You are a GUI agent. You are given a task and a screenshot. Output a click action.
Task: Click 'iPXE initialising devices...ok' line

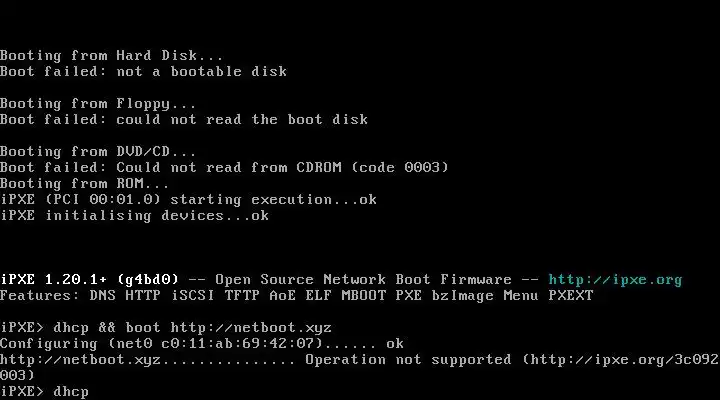coord(135,216)
